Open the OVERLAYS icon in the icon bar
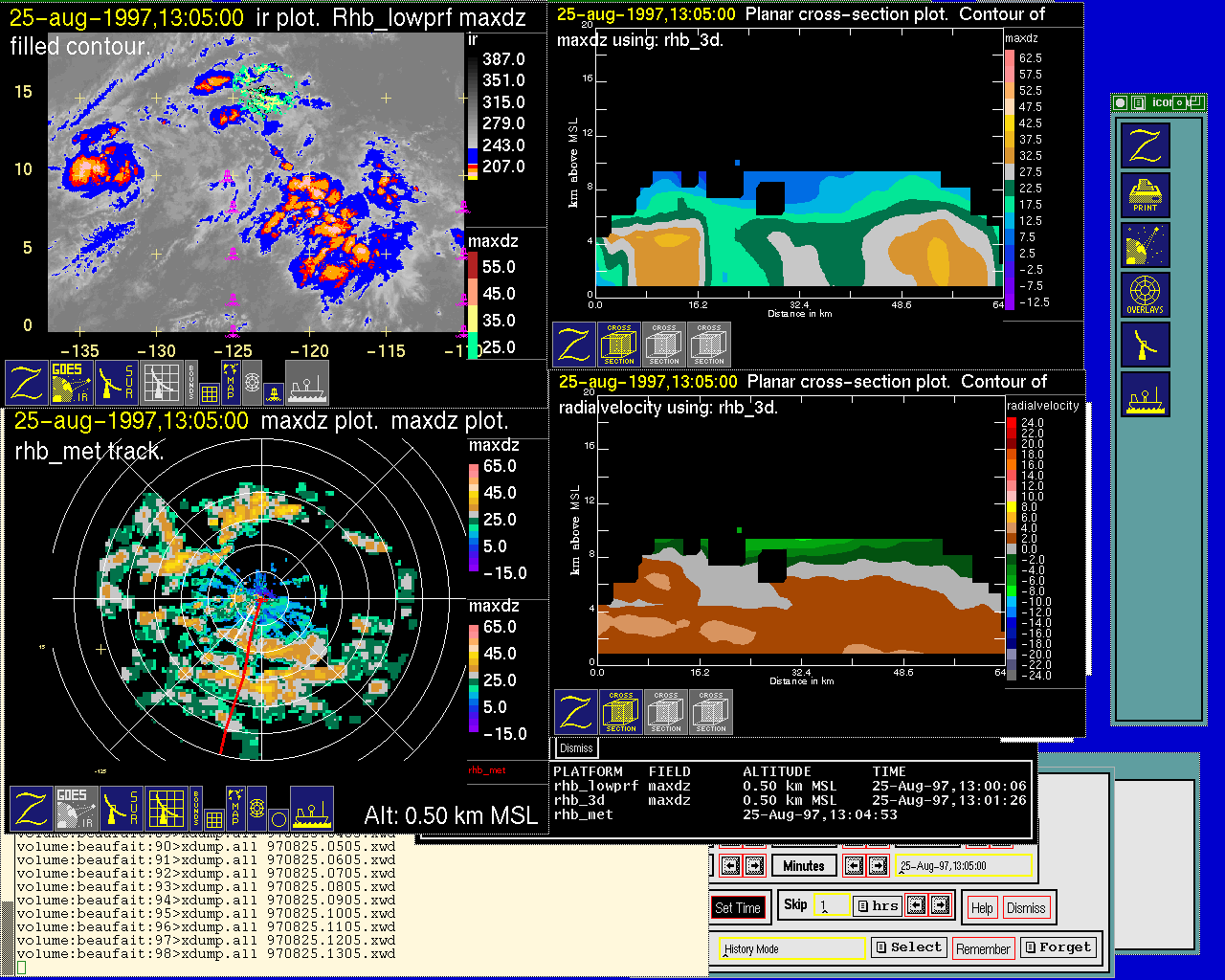Viewport: 1225px width, 980px height. click(1145, 294)
